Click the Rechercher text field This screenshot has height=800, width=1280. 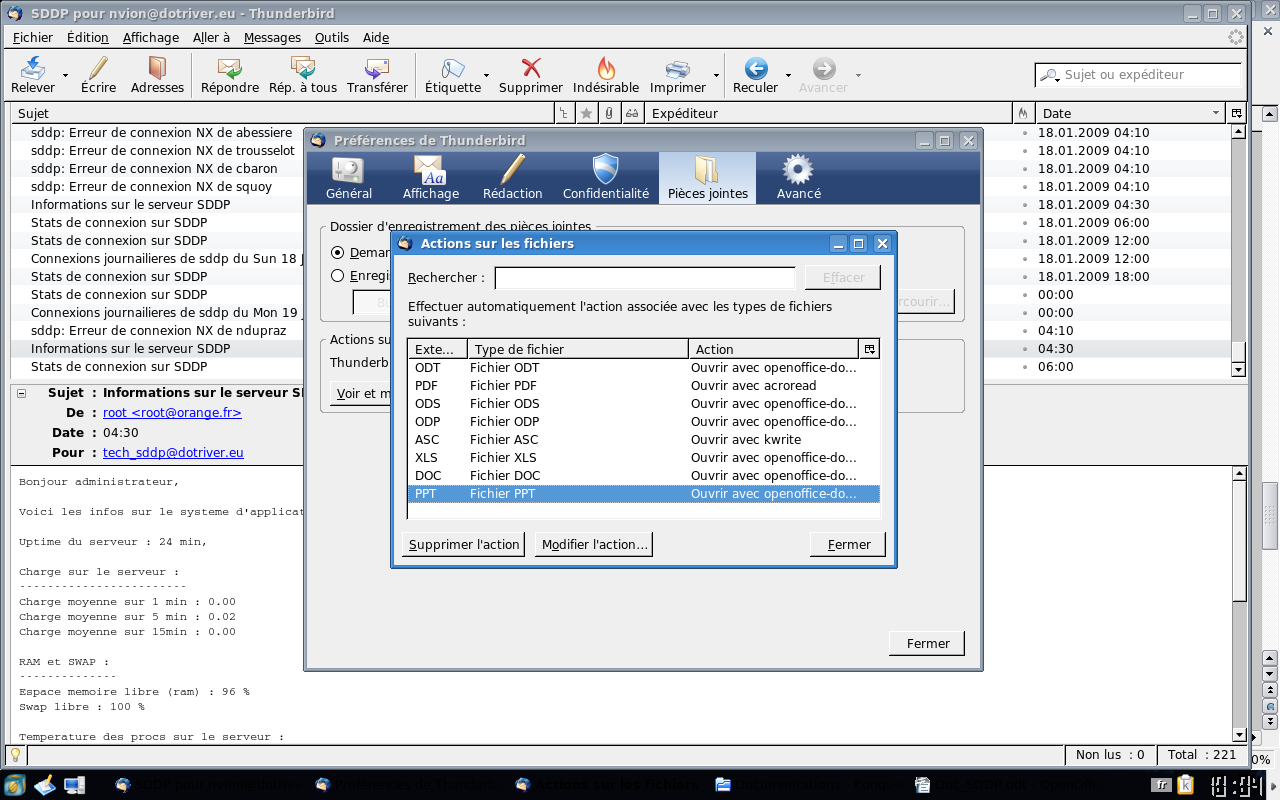tap(645, 278)
